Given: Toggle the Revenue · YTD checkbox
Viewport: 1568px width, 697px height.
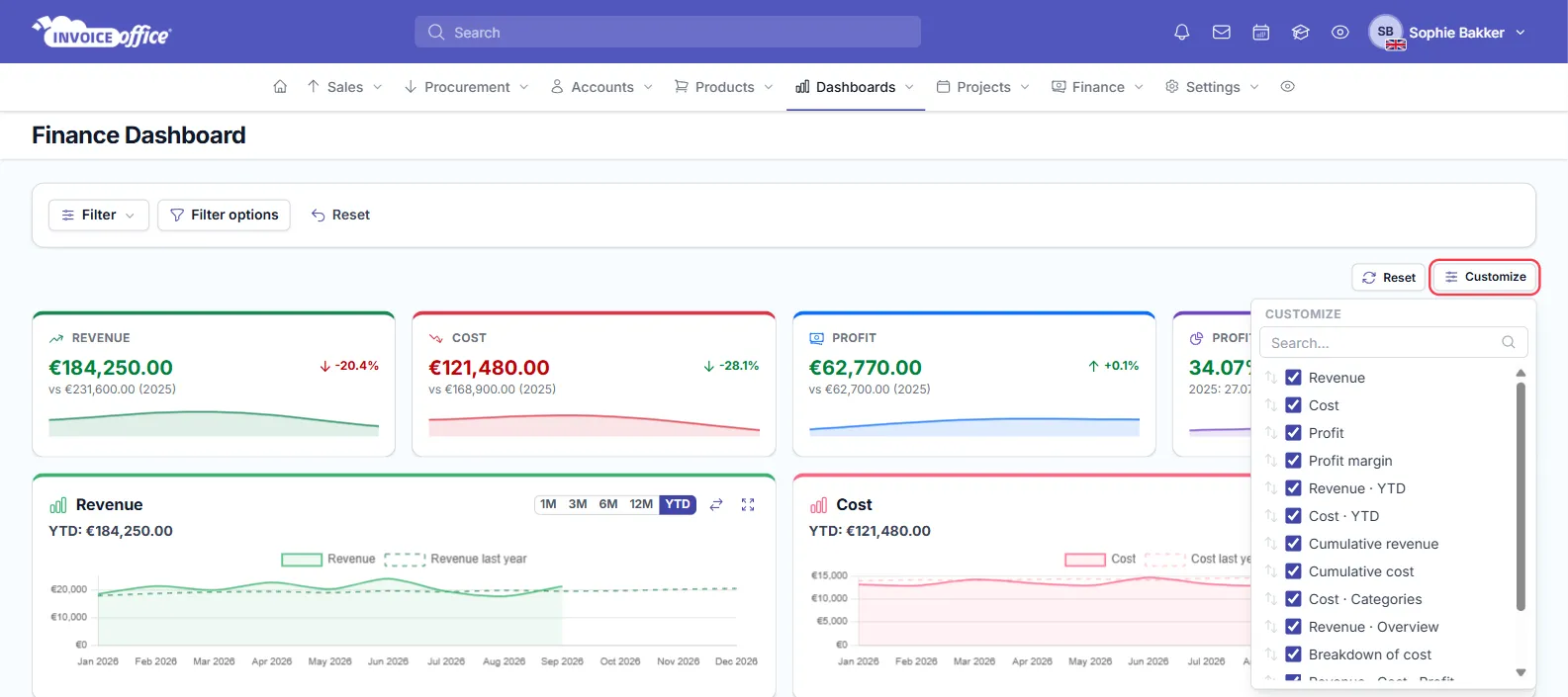Looking at the screenshot, I should [1293, 487].
